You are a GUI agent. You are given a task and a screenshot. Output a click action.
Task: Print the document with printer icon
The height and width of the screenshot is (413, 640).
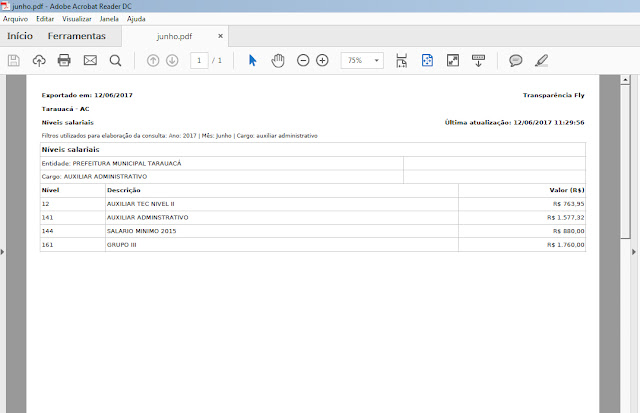[x=64, y=60]
